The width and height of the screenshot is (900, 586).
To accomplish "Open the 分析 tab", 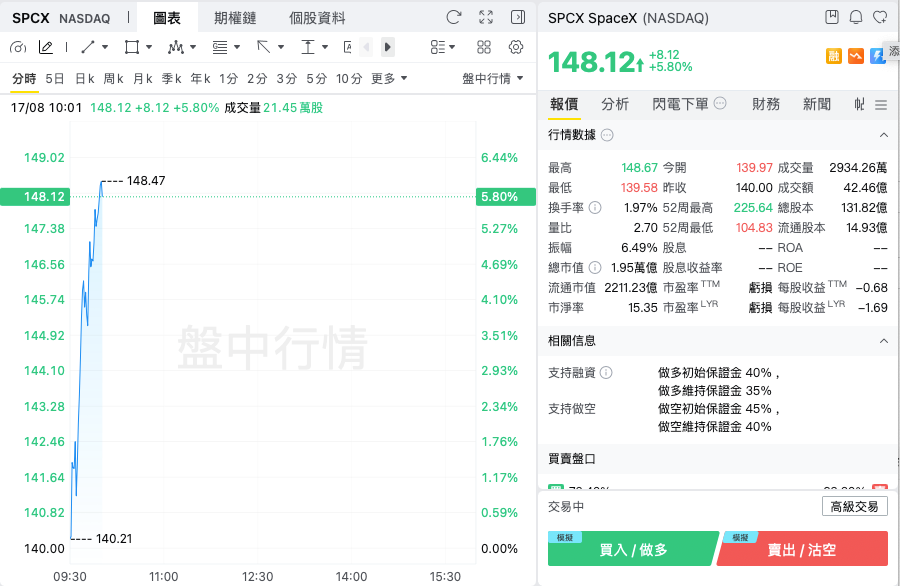I will pos(615,104).
